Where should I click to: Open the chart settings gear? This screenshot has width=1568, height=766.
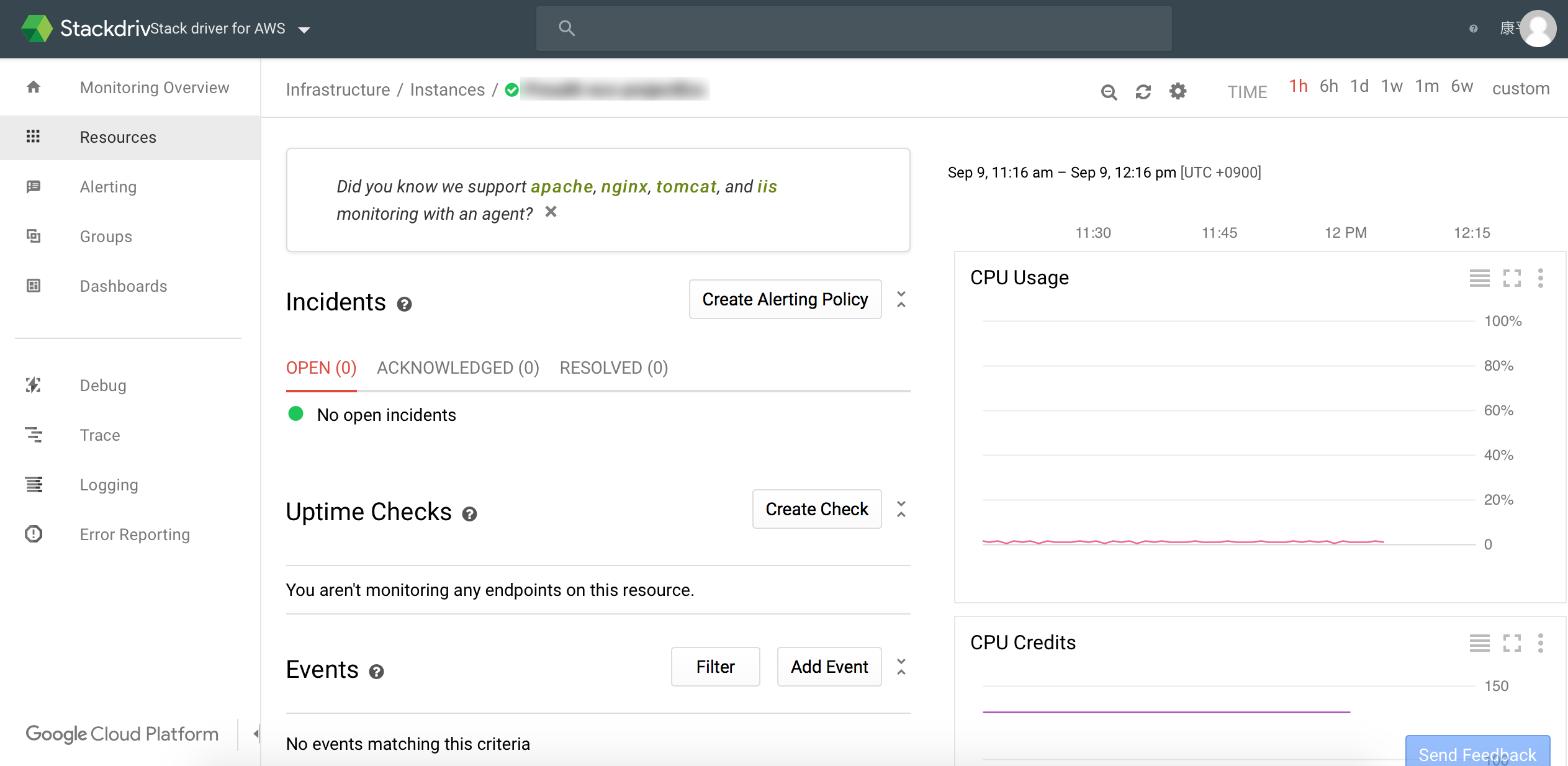1178,91
